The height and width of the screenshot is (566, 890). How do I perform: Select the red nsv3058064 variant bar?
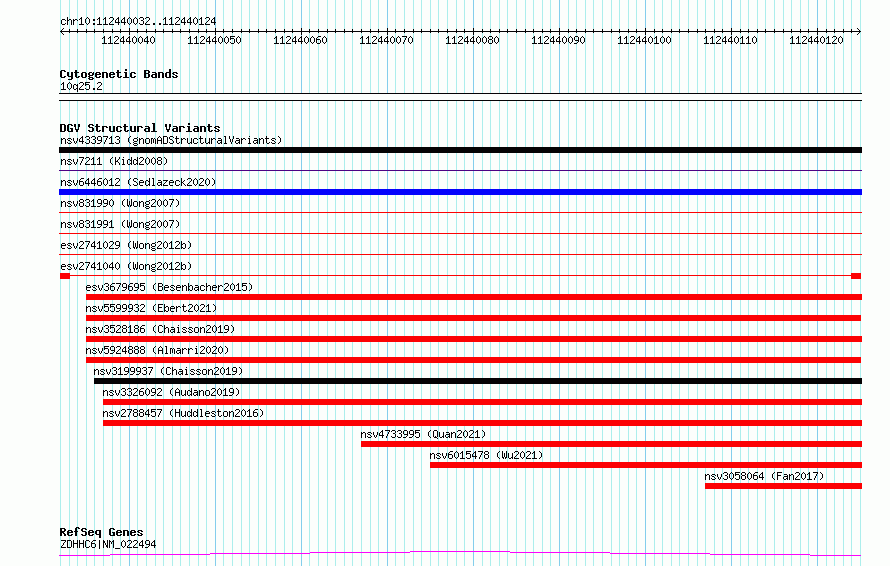point(783,486)
